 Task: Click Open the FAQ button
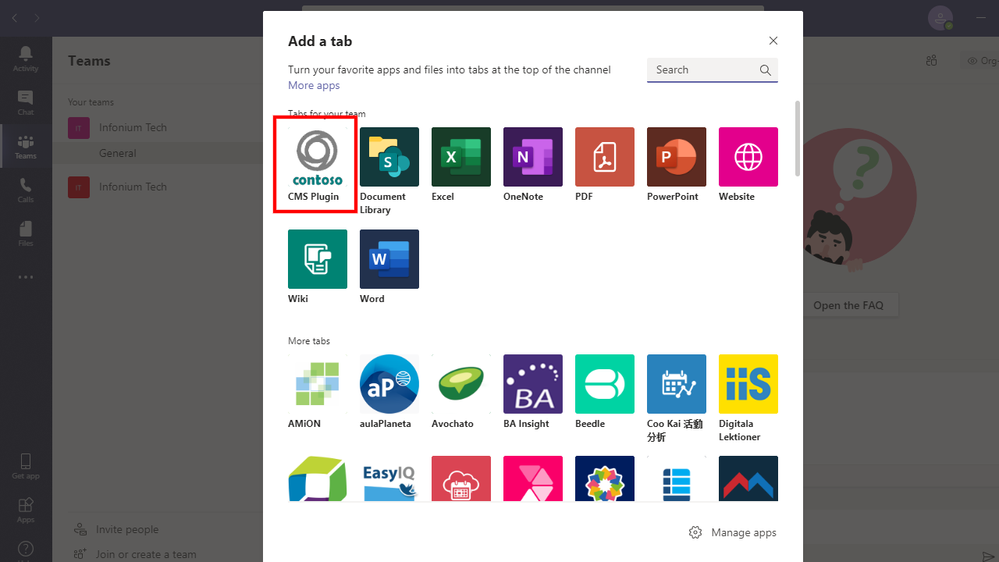pyautogui.click(x=848, y=305)
